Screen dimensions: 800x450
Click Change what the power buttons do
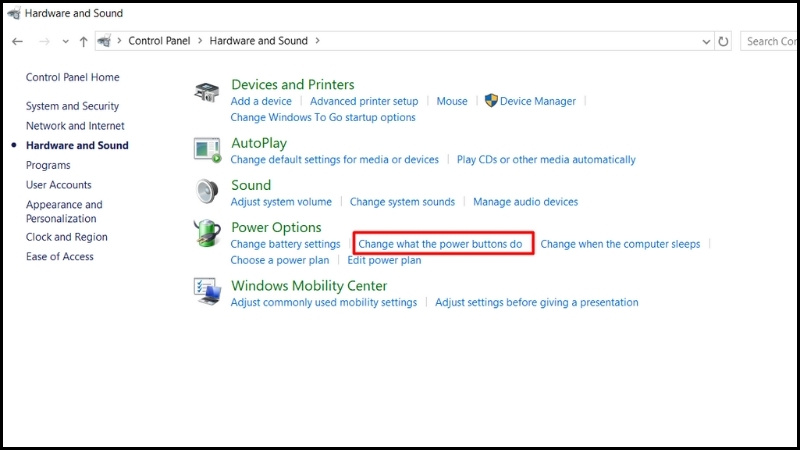(440, 244)
